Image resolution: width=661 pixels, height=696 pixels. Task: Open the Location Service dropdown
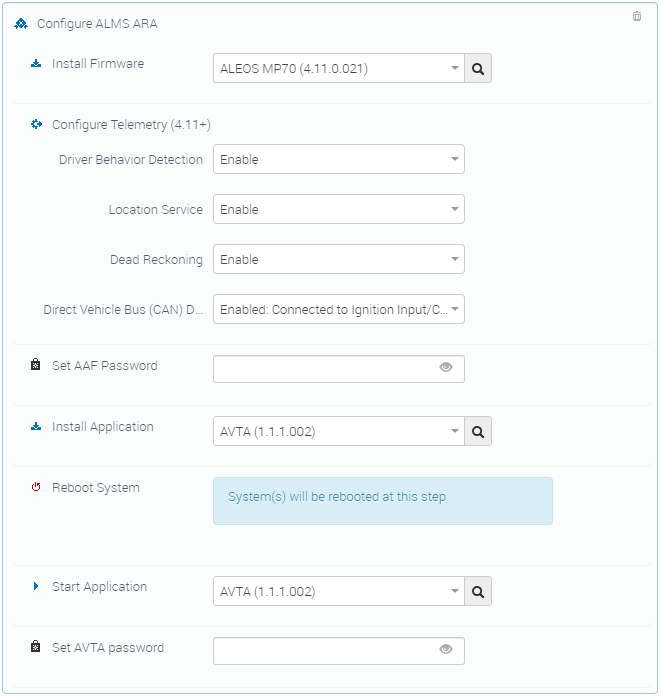point(338,209)
